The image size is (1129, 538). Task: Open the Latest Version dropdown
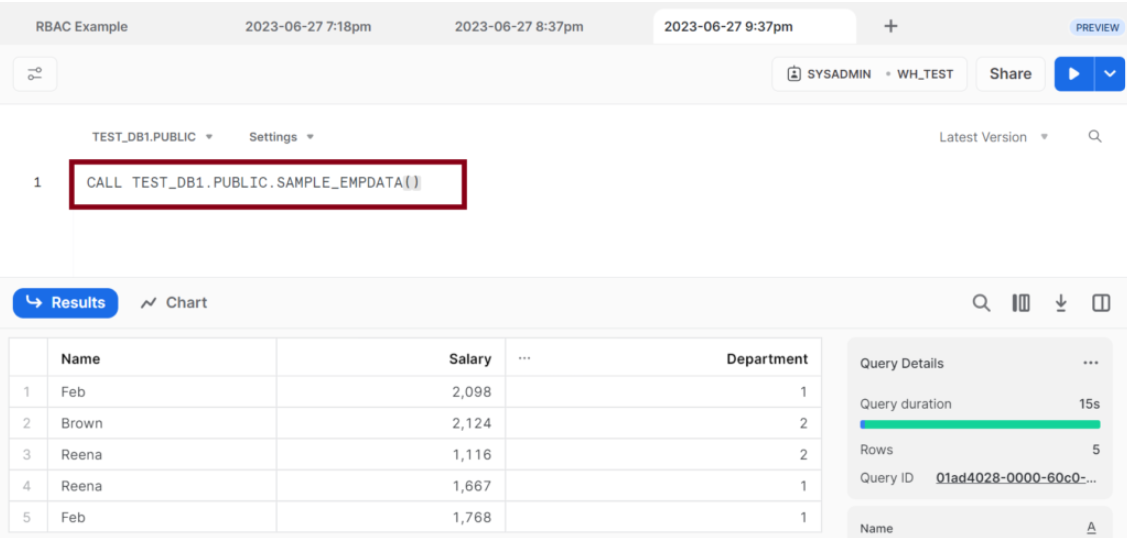pos(994,137)
